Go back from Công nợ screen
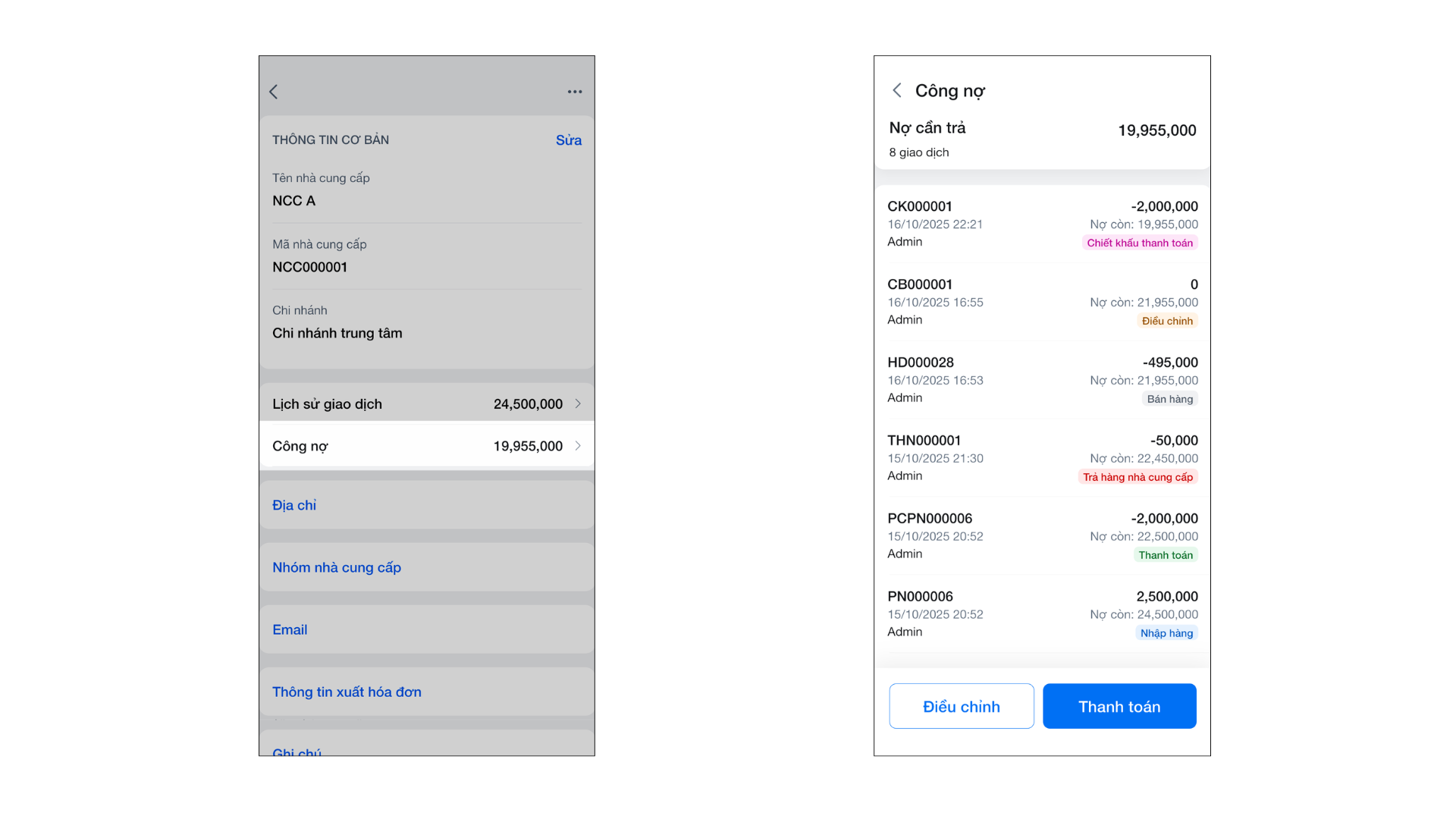Viewport: 1456px width, 819px height. [897, 91]
